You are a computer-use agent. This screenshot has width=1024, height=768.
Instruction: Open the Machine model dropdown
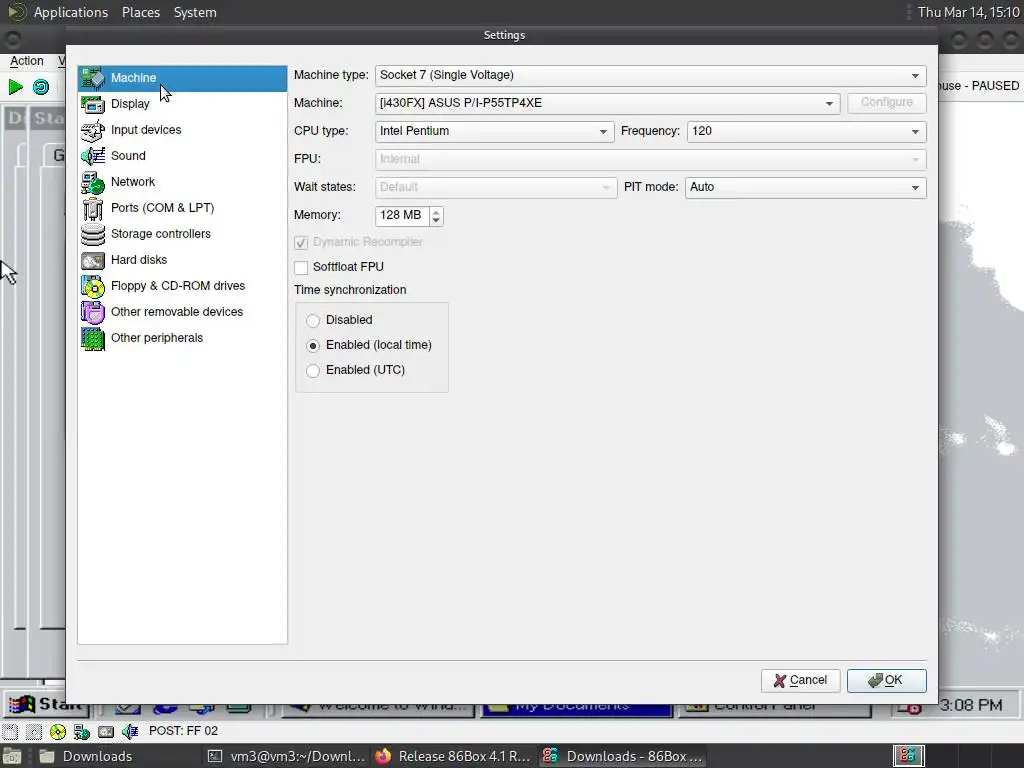pos(607,103)
